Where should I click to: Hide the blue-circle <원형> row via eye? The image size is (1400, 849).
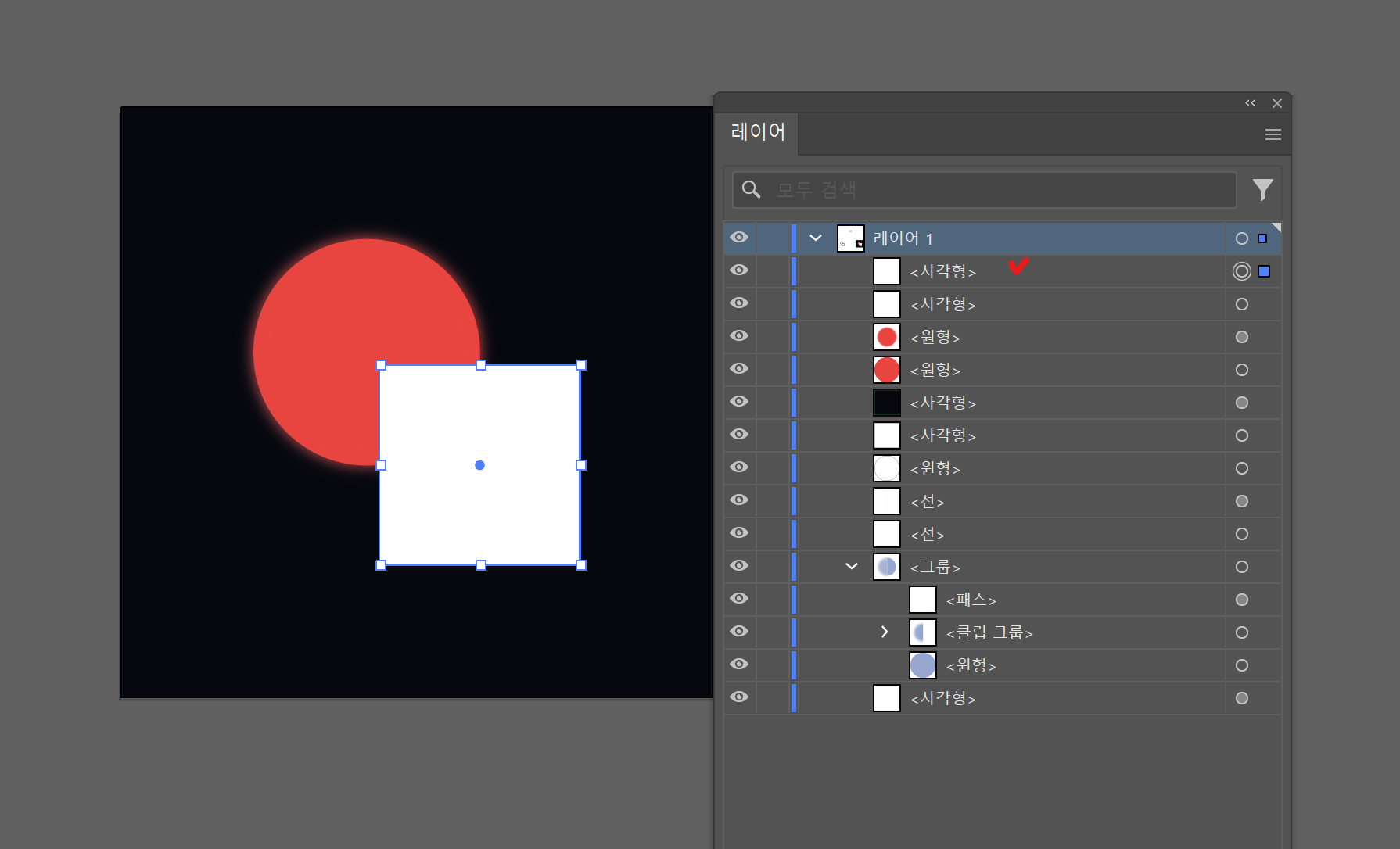point(739,665)
